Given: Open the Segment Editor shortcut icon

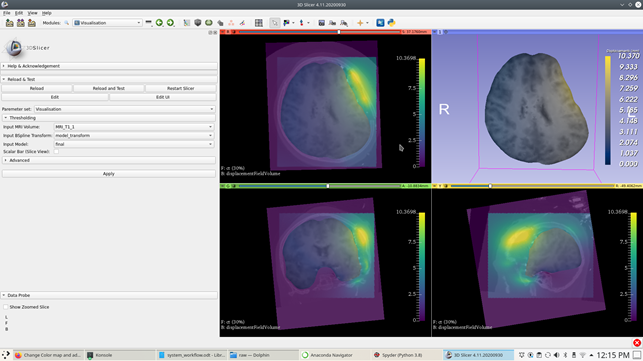Looking at the screenshot, I should pyautogui.click(x=242, y=23).
